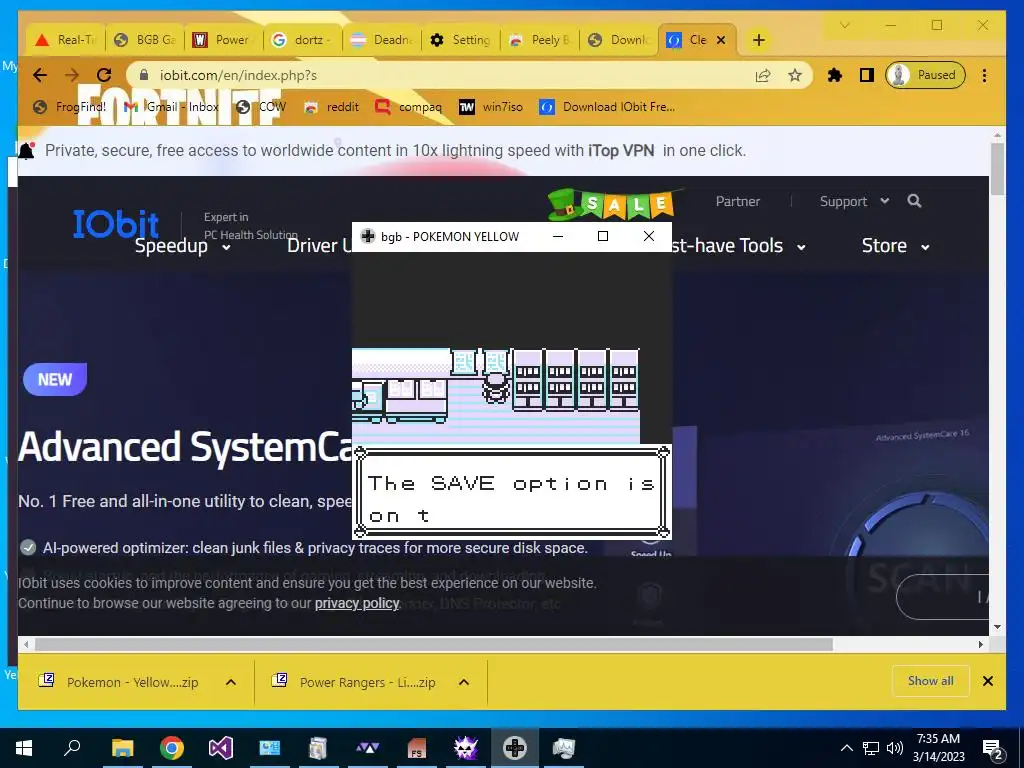Open the Gmail - Inbox bookmark
1024x768 pixels.
click(171, 106)
